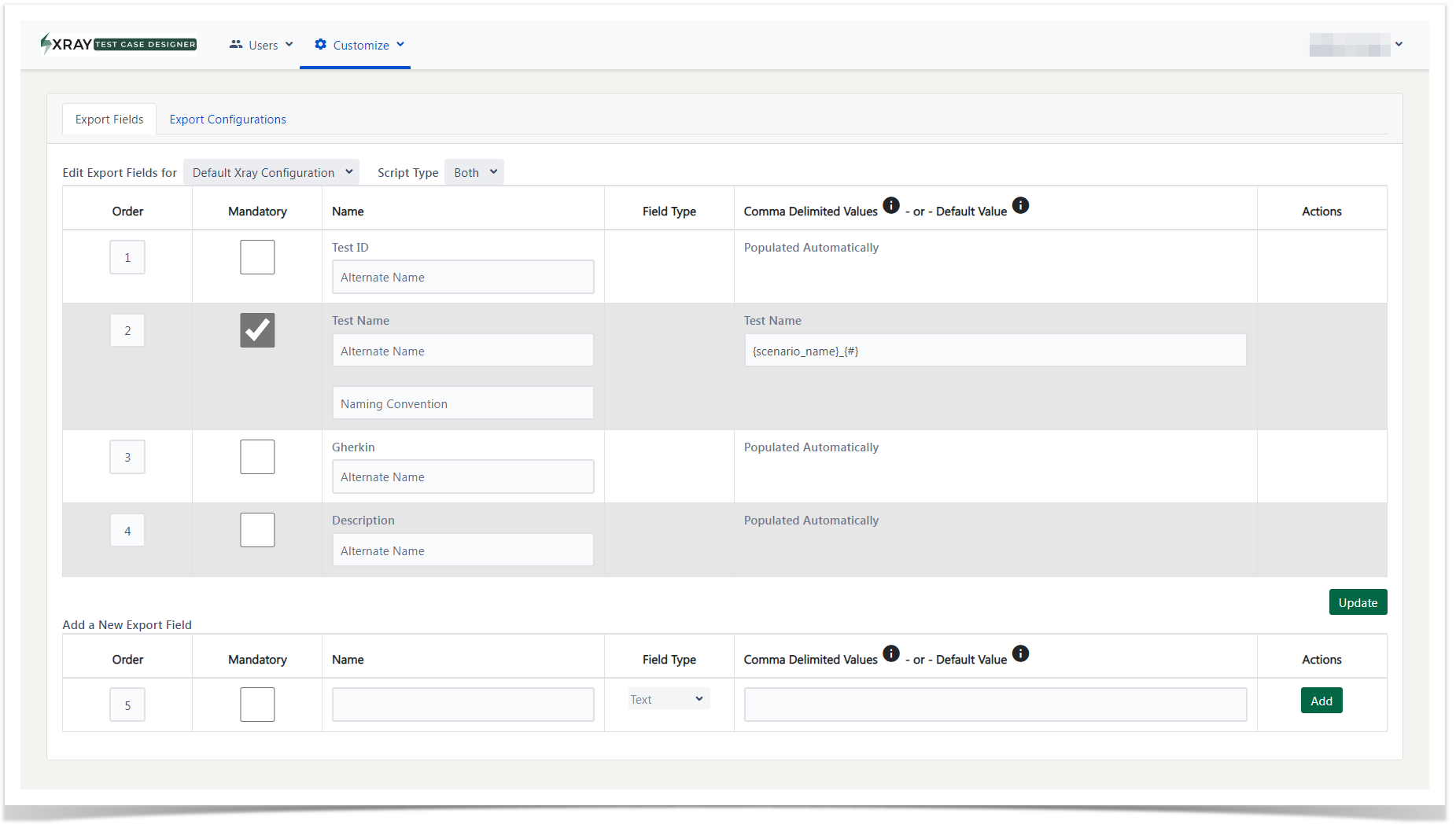1456x828 pixels.
Task: Toggle Mandatory checkbox for Description
Action: click(x=257, y=530)
